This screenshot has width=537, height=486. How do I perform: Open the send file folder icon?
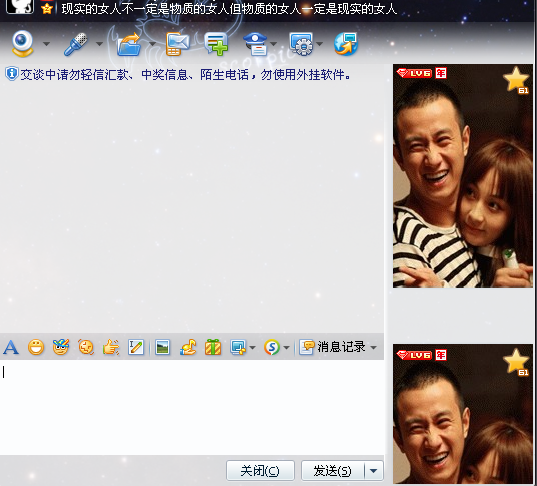(x=129, y=44)
